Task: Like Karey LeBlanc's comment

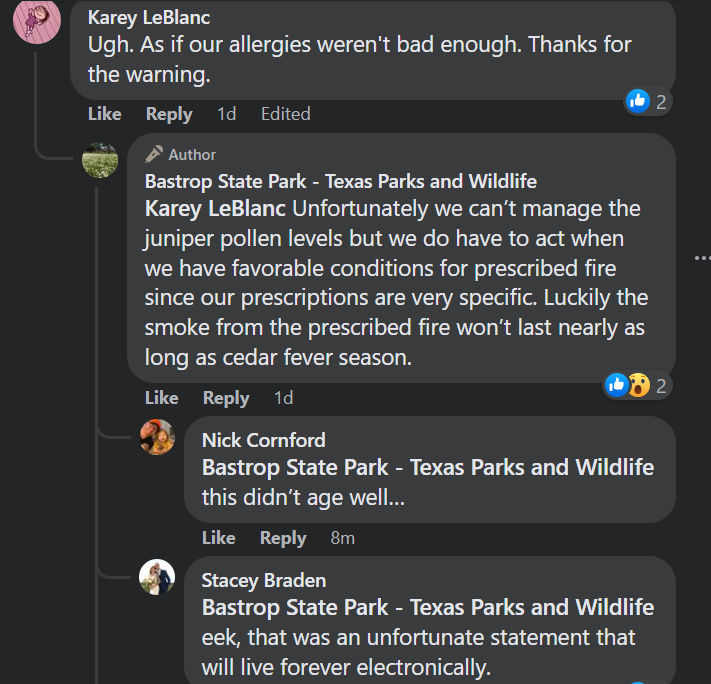Action: pyautogui.click(x=104, y=114)
